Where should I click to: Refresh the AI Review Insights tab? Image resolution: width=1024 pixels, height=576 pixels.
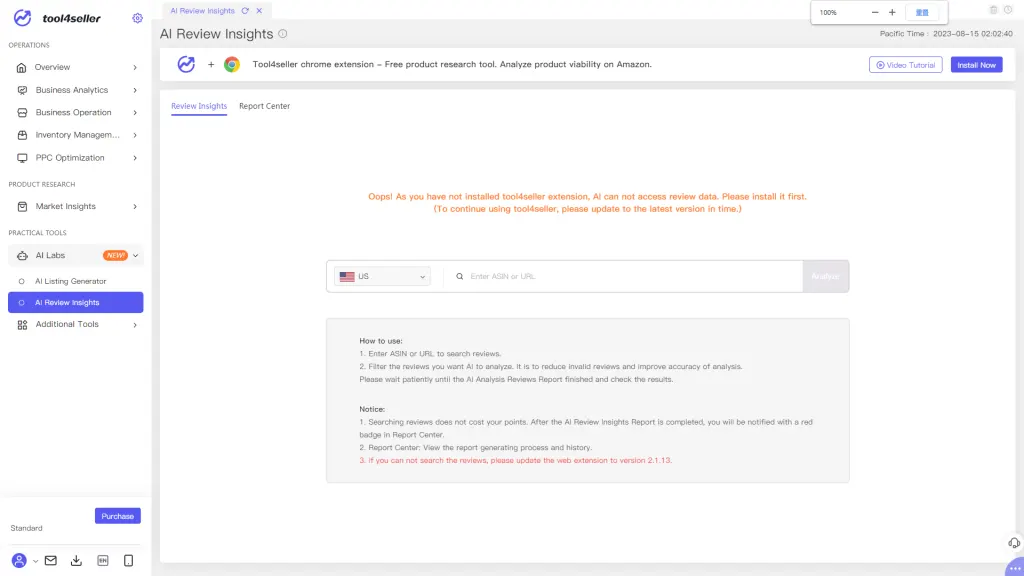click(x=245, y=11)
